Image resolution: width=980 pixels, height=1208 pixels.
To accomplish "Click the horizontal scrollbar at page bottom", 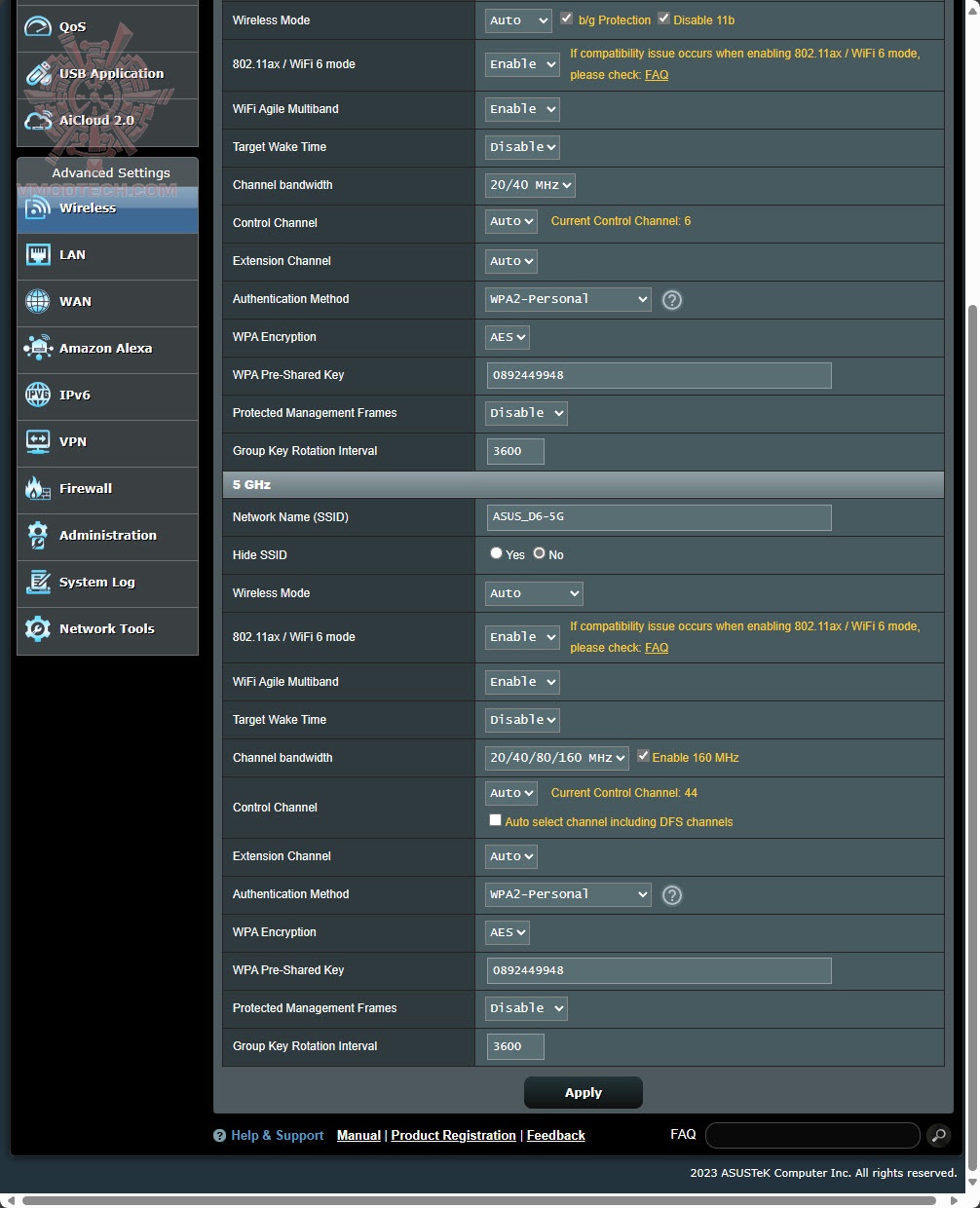I will [479, 1200].
